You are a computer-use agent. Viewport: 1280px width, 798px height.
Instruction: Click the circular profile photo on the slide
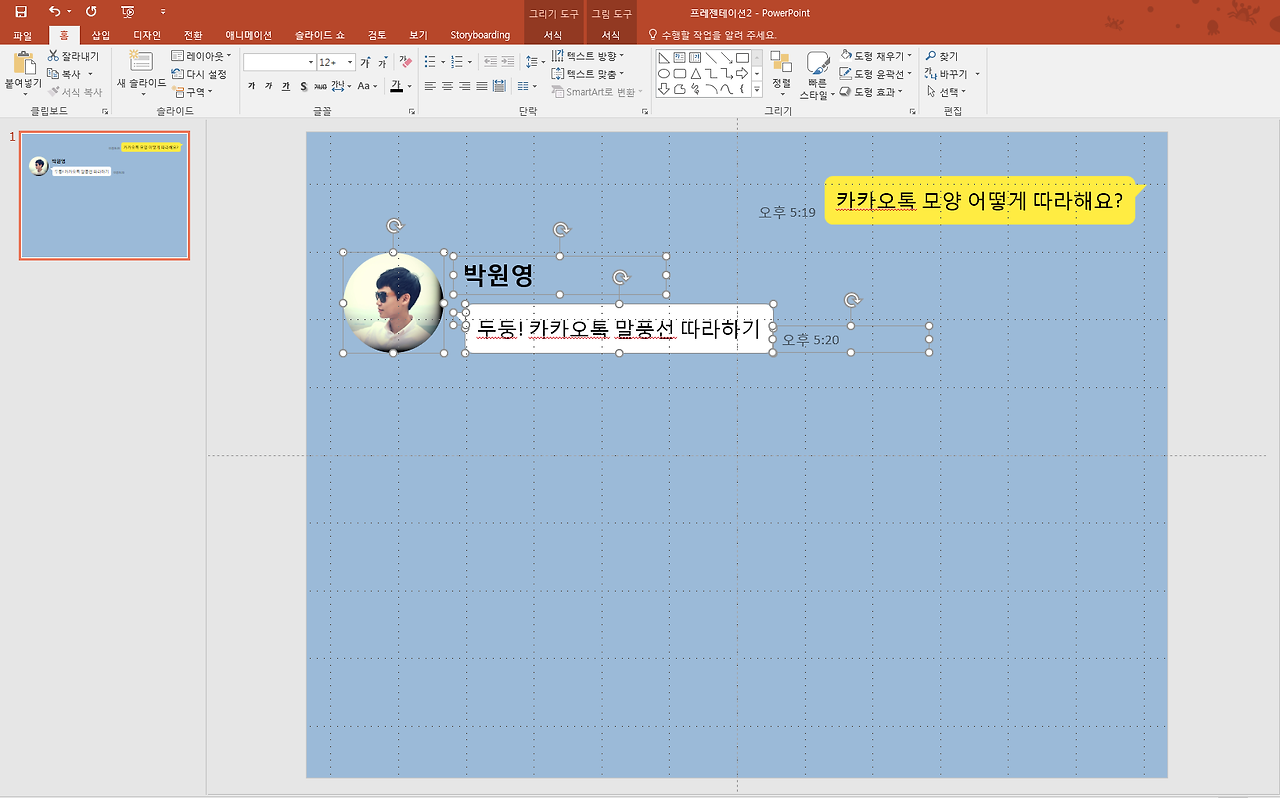tap(393, 303)
